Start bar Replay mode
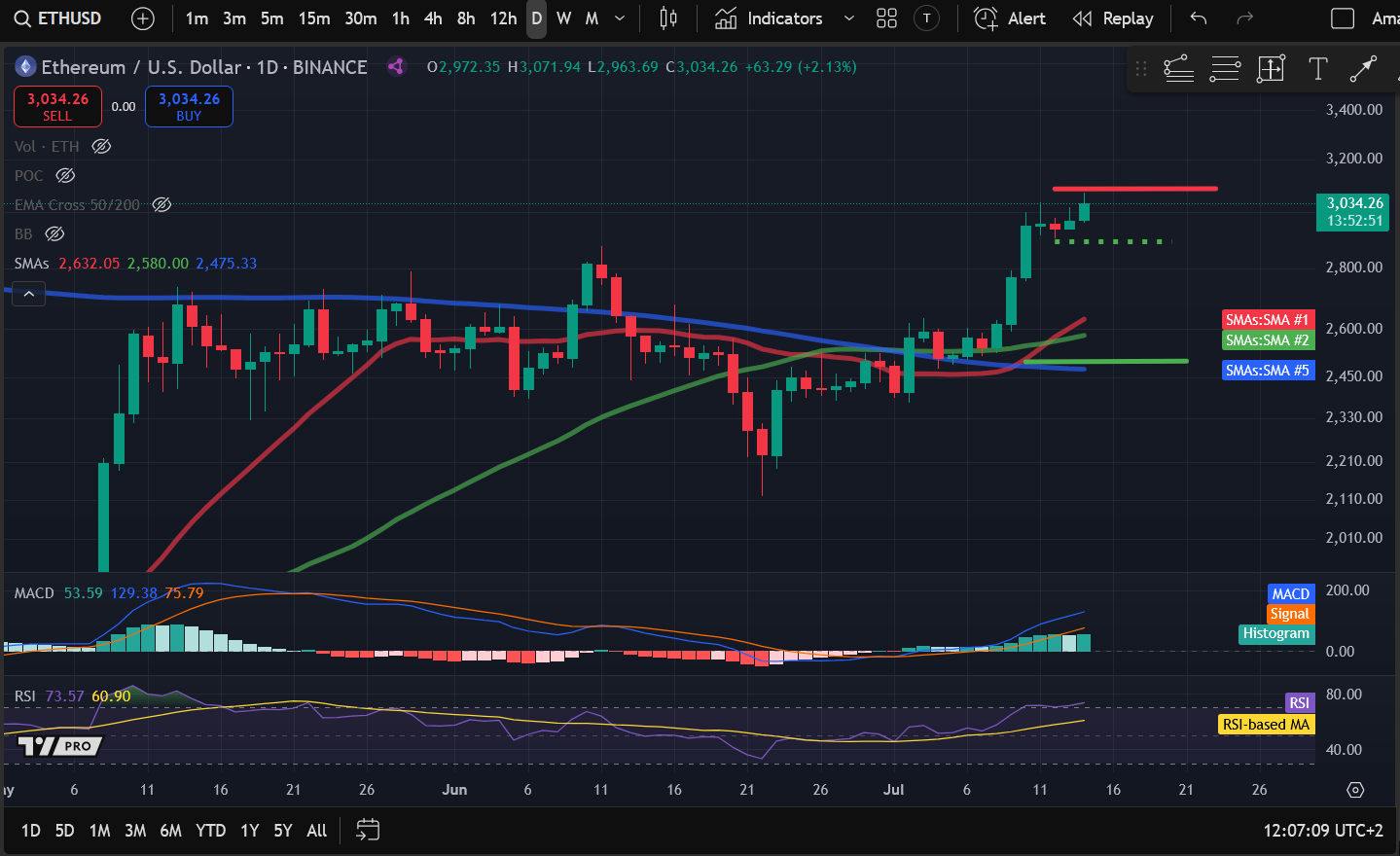 pos(1113,18)
